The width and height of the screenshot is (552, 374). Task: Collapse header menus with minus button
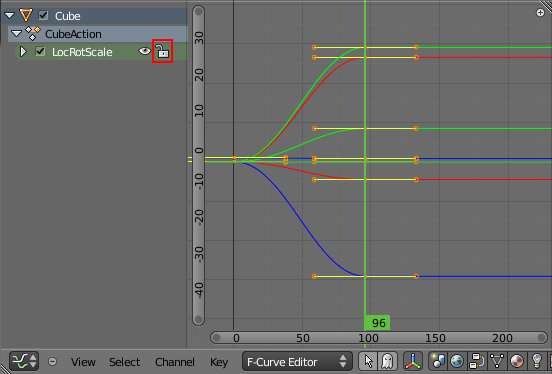click(x=52, y=361)
